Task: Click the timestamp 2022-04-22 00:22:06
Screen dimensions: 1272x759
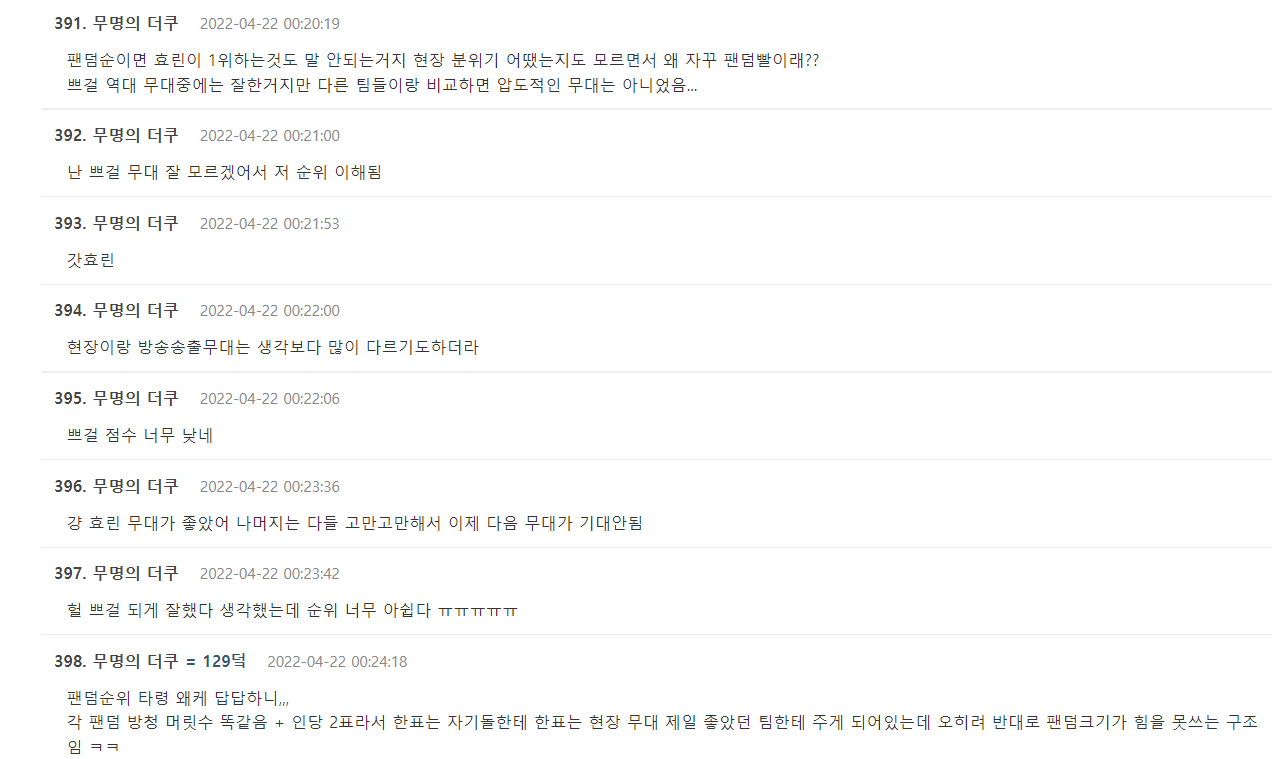Action: [269, 399]
